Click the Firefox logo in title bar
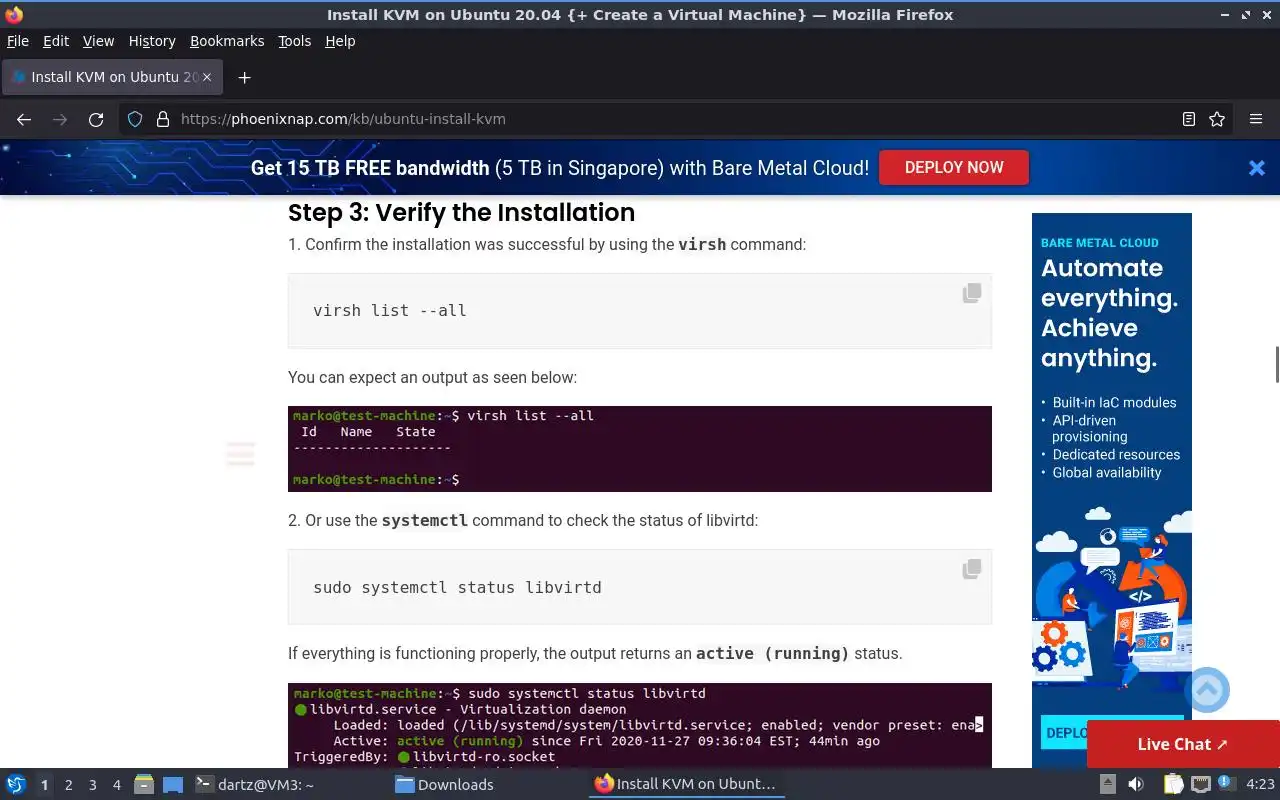The image size is (1280, 800). (x=14, y=15)
